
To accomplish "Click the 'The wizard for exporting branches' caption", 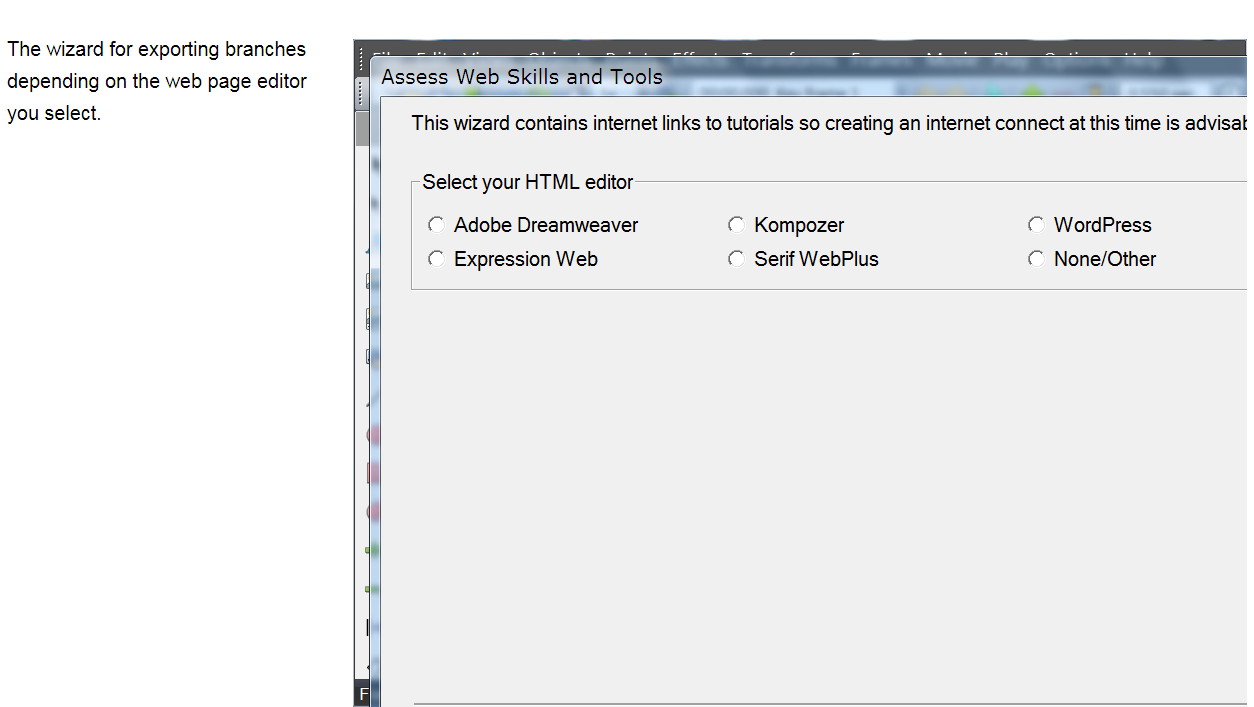I will 157,81.
